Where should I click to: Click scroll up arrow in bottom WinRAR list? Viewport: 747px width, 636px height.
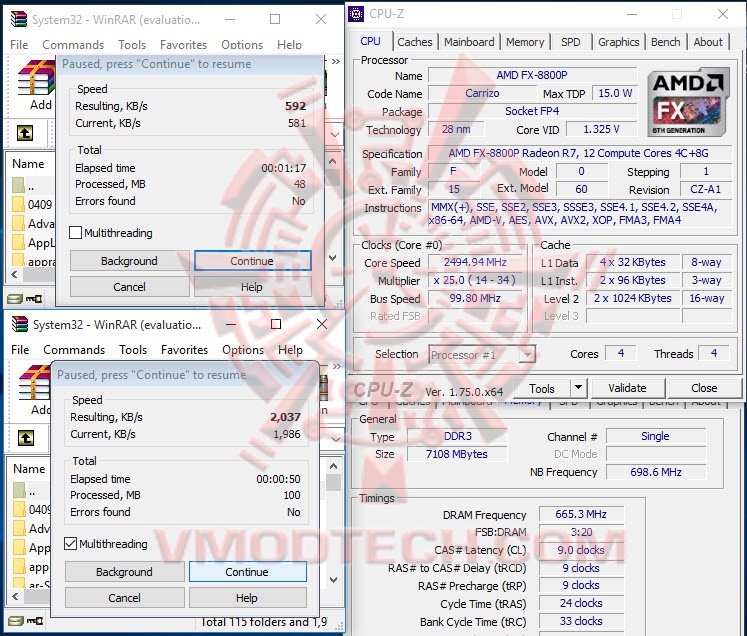coord(333,466)
